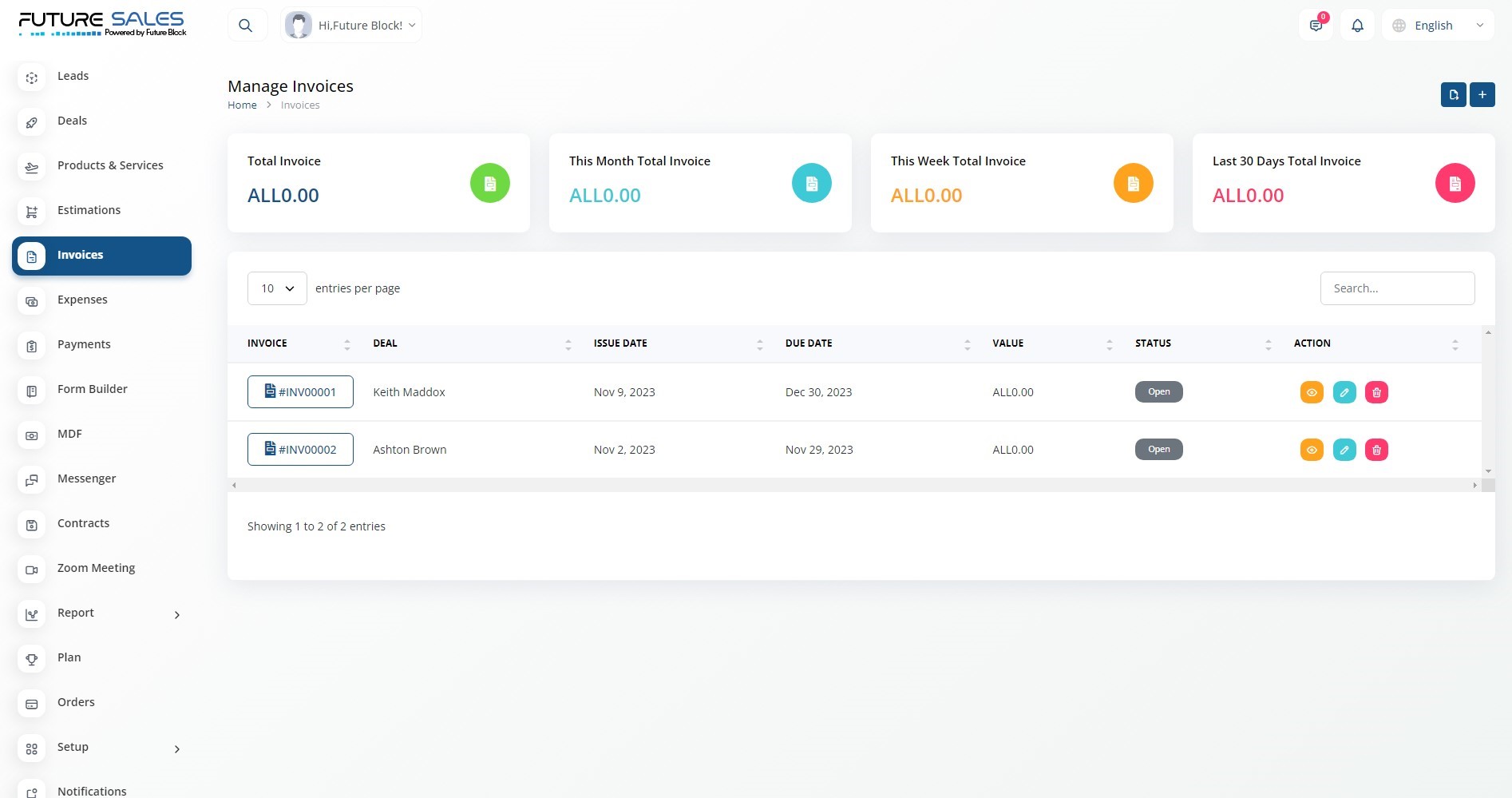
Task: View invoice #INV00002 with eye icon
Action: 1312,450
